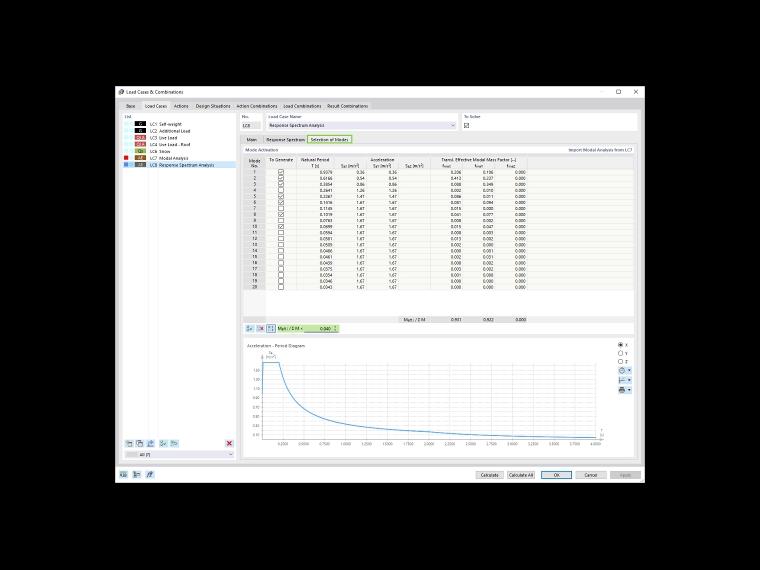Select LC4 Live Load - Roof in list

[180, 144]
